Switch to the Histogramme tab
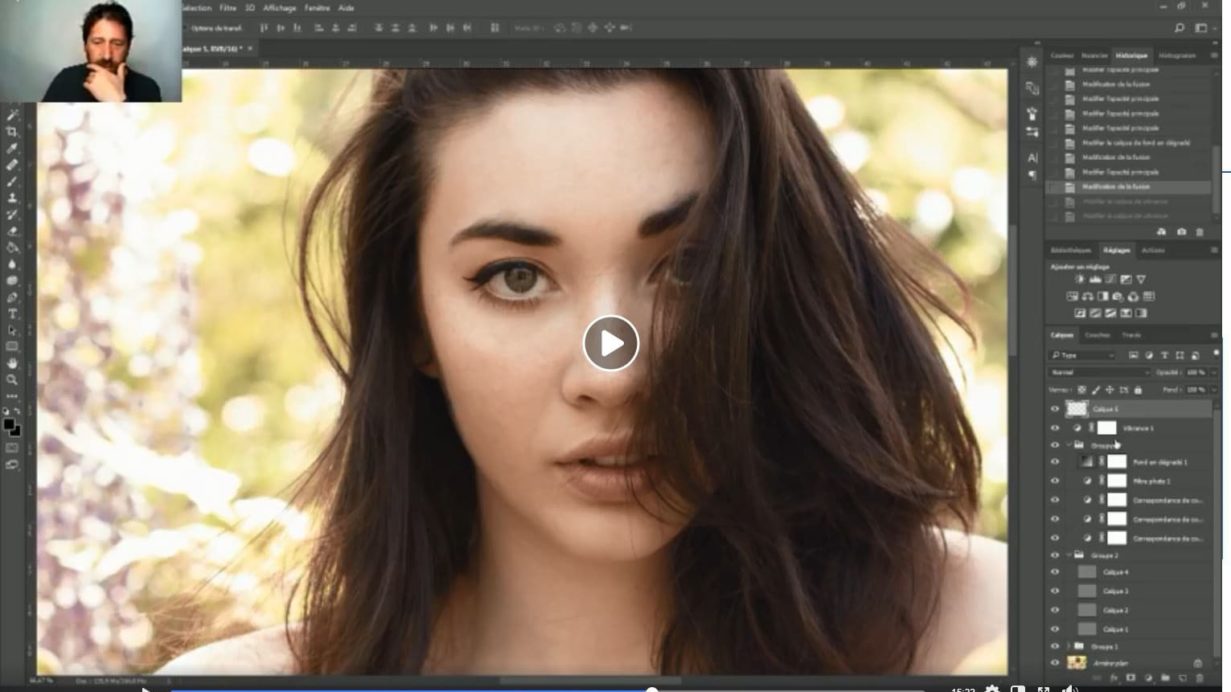The width and height of the screenshot is (1231, 692). (x=1177, y=56)
